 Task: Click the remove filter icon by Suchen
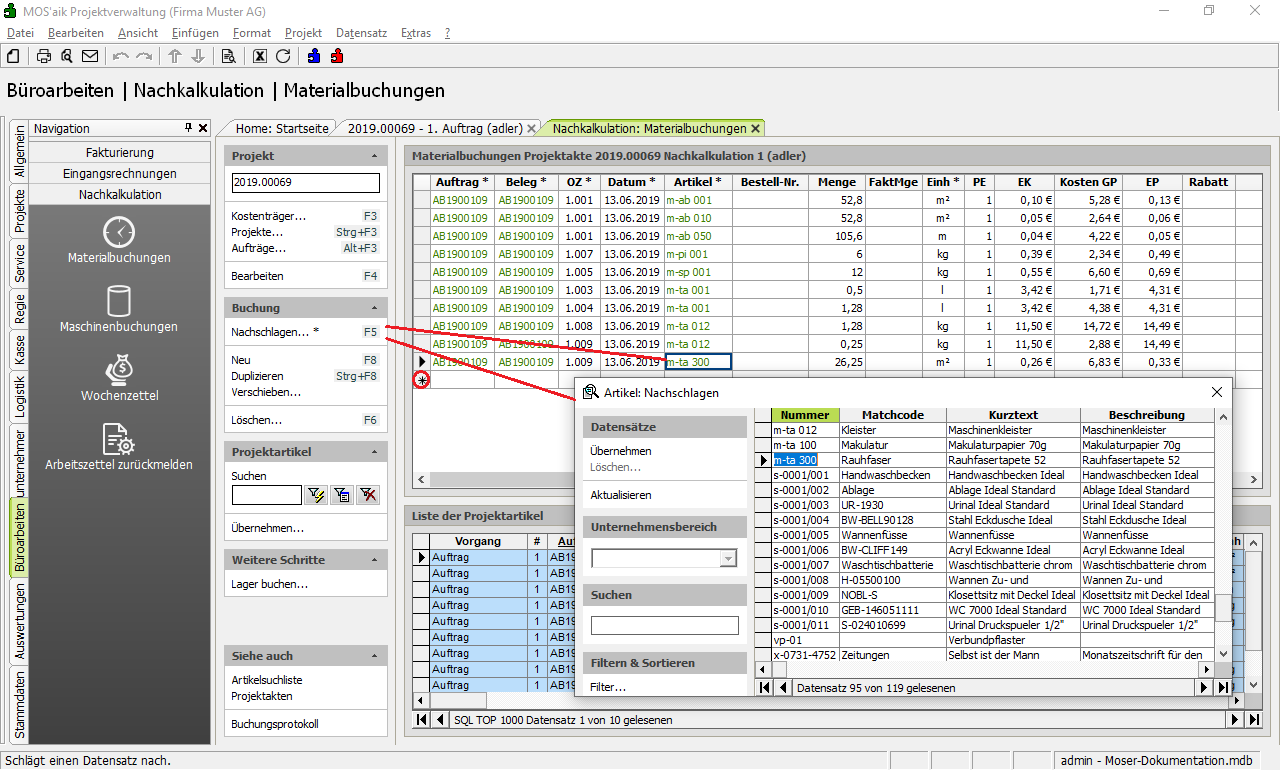pyautogui.click(x=369, y=494)
